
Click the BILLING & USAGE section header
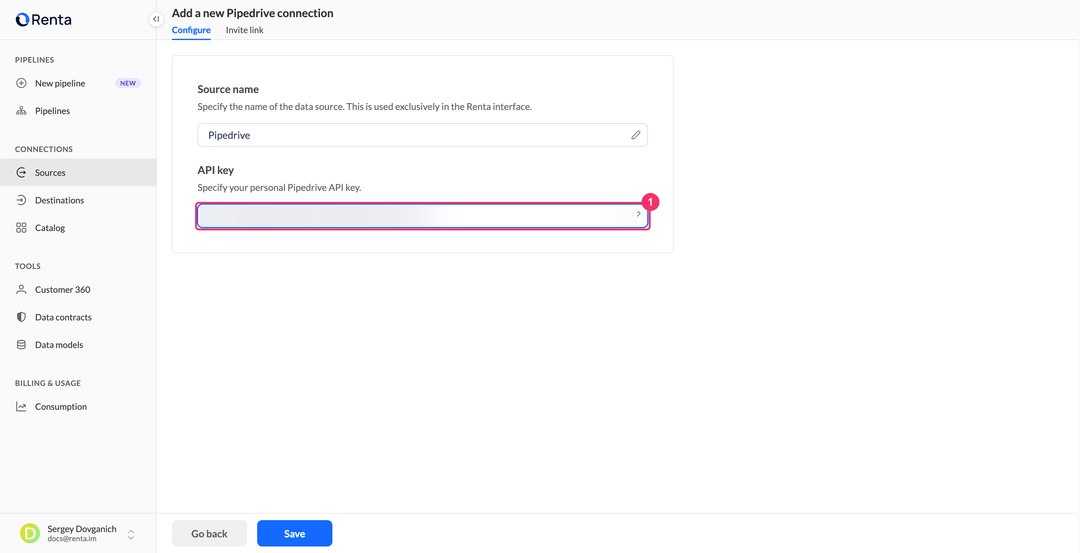click(x=48, y=384)
